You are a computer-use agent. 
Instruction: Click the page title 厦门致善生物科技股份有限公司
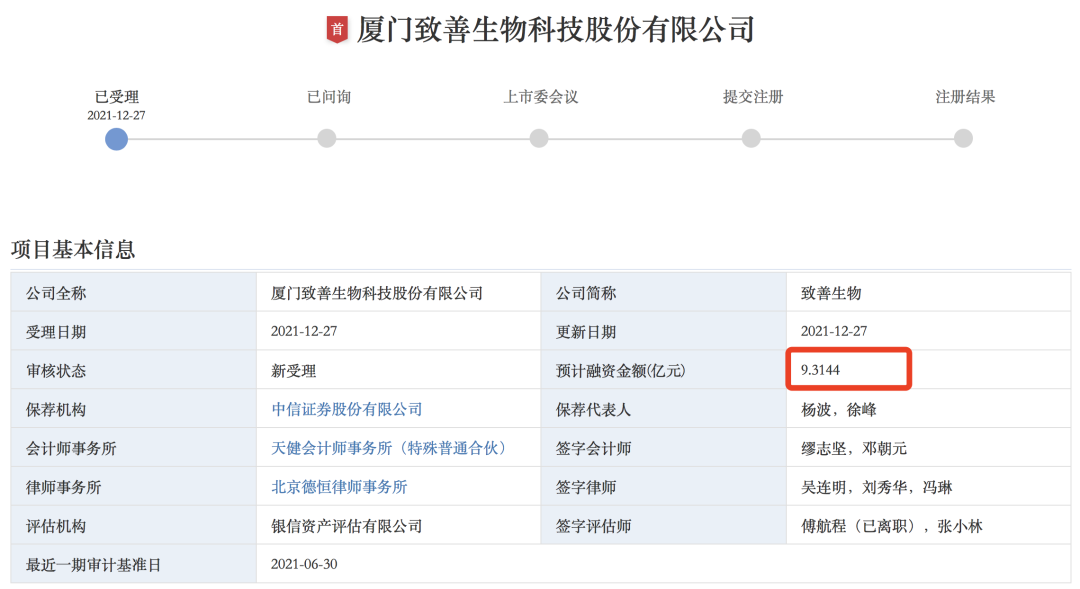(x=556, y=30)
